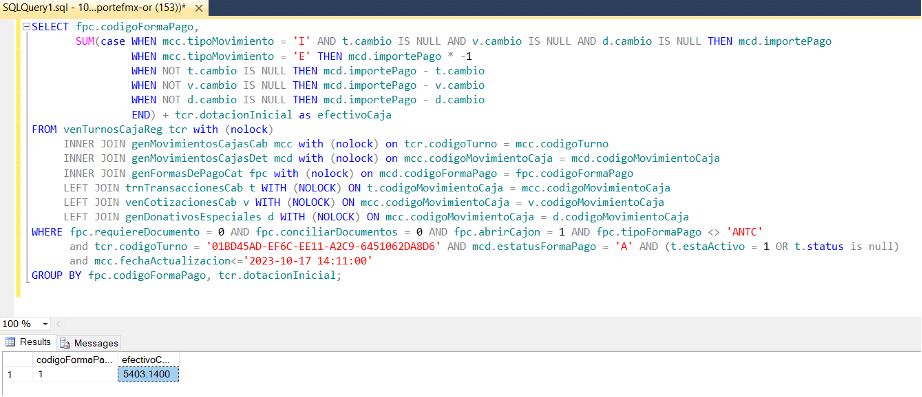
Task: Collapse the SELECT statement outline box
Action: [25, 27]
